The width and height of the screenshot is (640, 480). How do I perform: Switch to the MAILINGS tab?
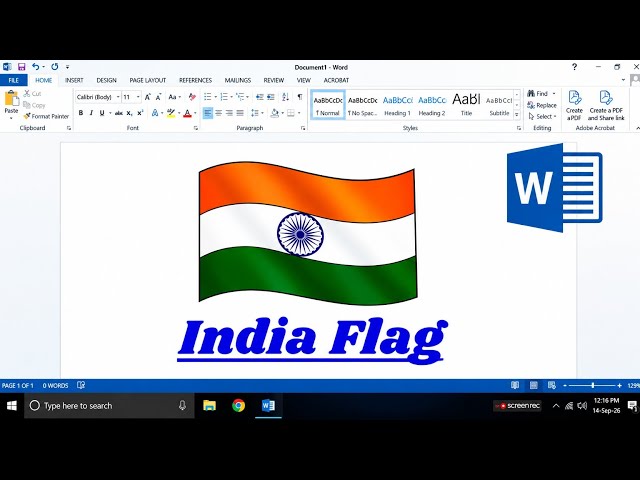(238, 80)
